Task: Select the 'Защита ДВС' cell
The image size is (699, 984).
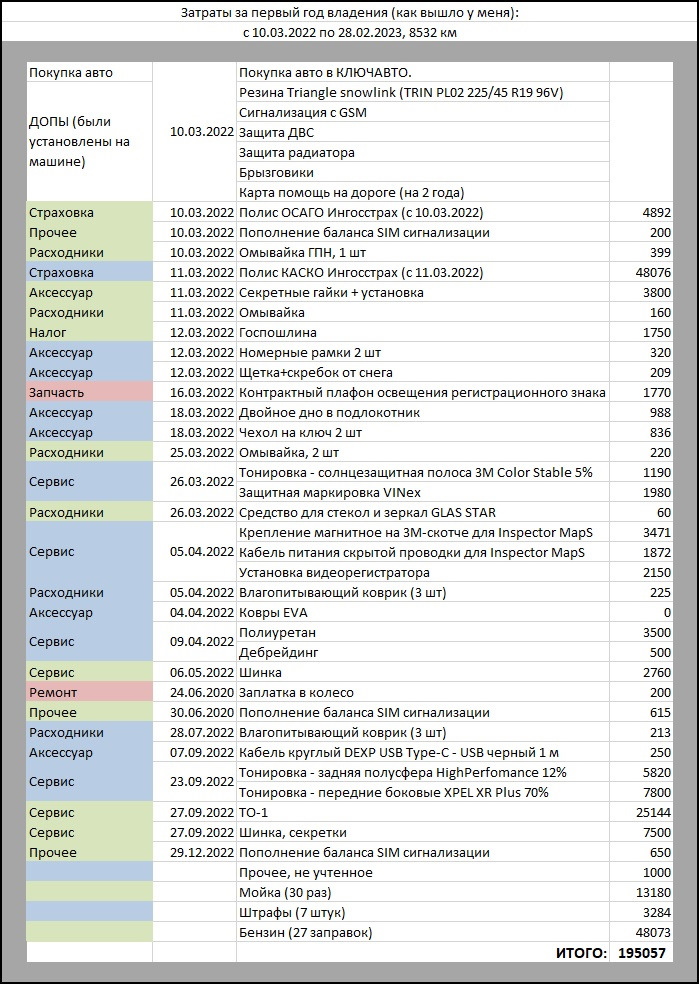Action: 423,132
